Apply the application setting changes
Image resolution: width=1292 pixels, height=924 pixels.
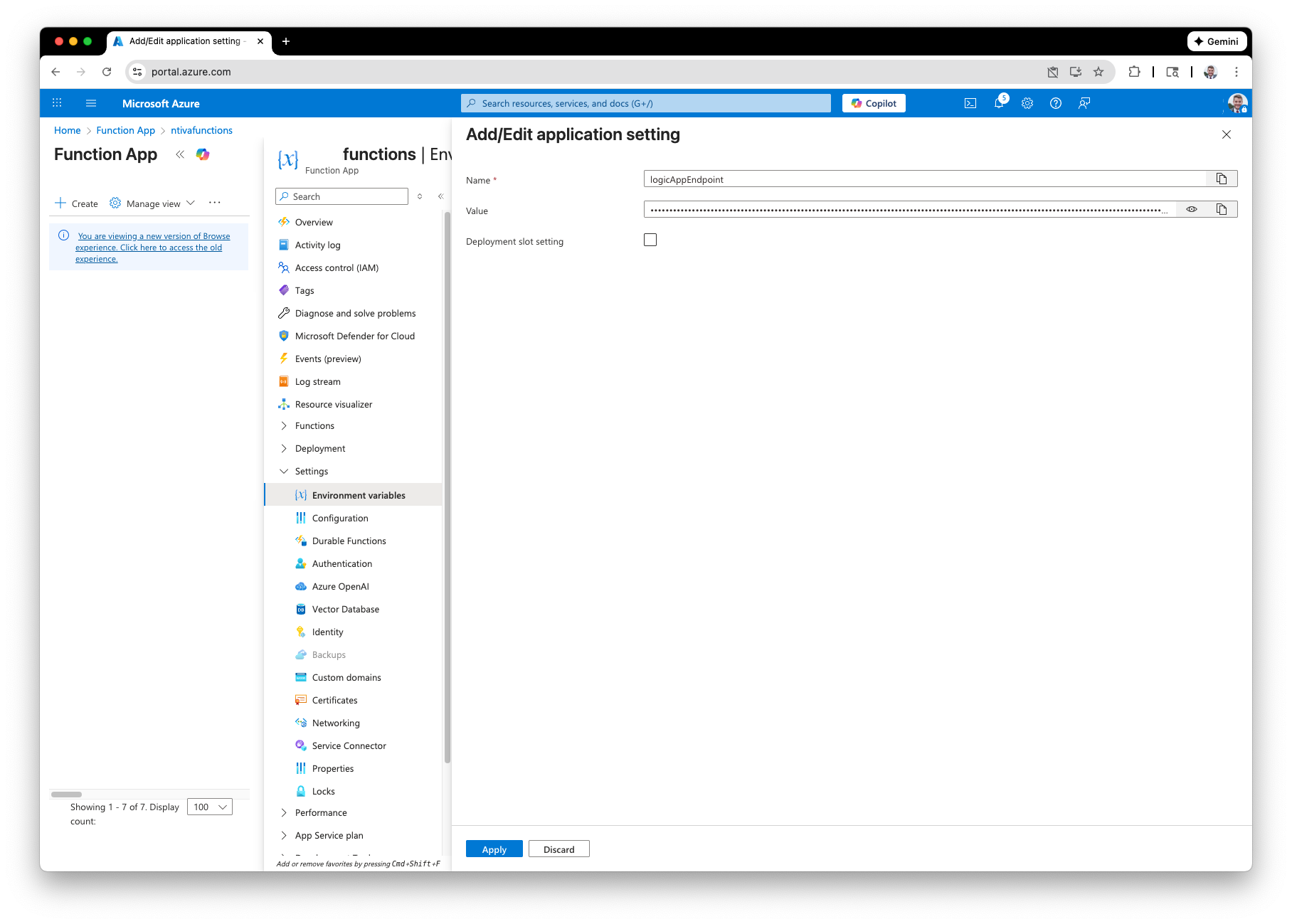pos(494,849)
